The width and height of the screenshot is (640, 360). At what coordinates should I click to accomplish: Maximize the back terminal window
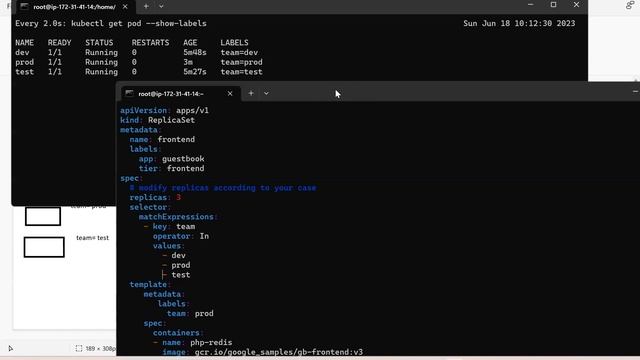coord(553,5)
